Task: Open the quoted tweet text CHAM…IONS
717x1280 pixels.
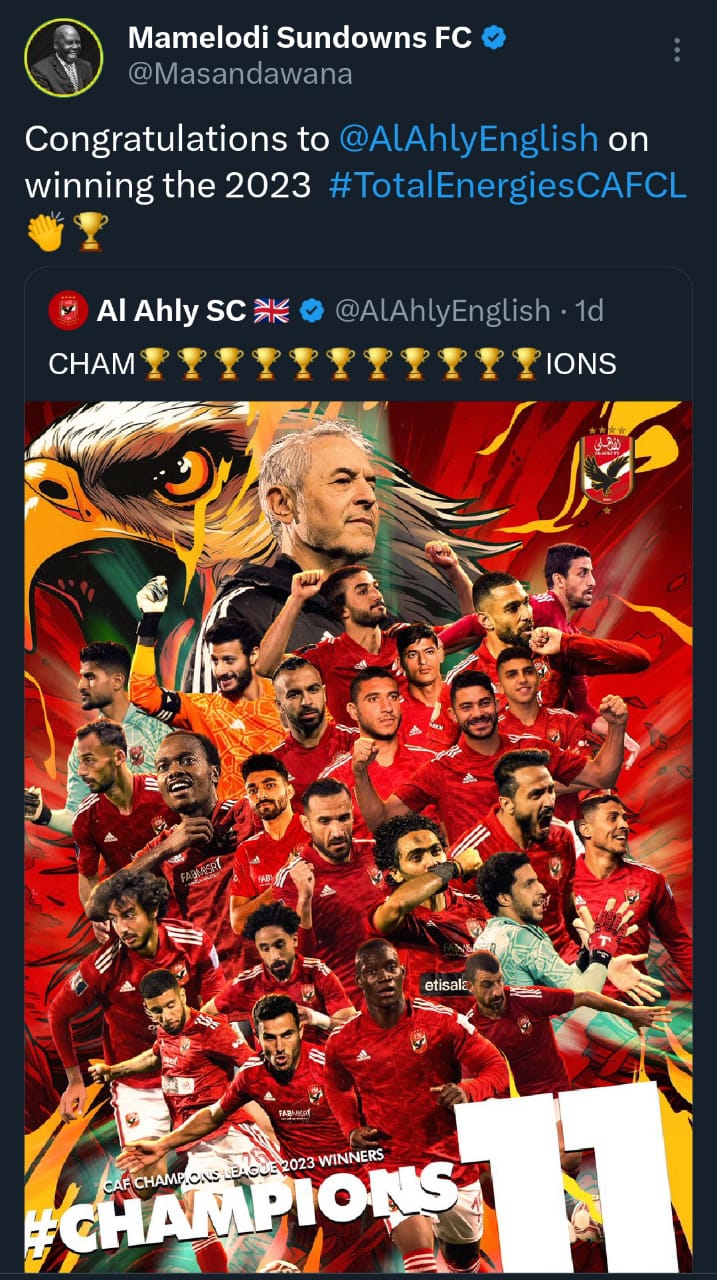Action: pyautogui.click(x=332, y=363)
